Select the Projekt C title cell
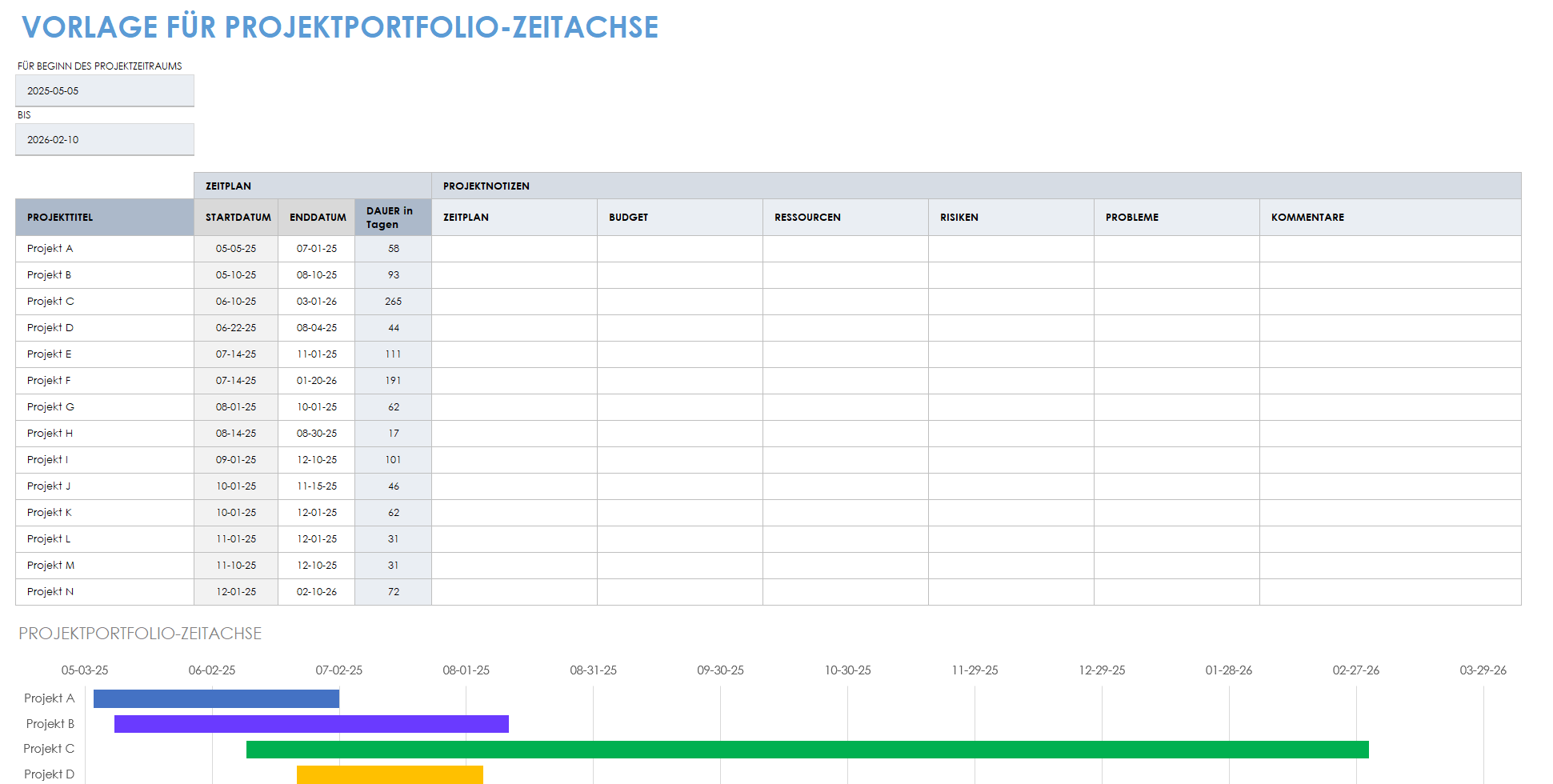Screen dimensions: 1553x784 point(105,302)
